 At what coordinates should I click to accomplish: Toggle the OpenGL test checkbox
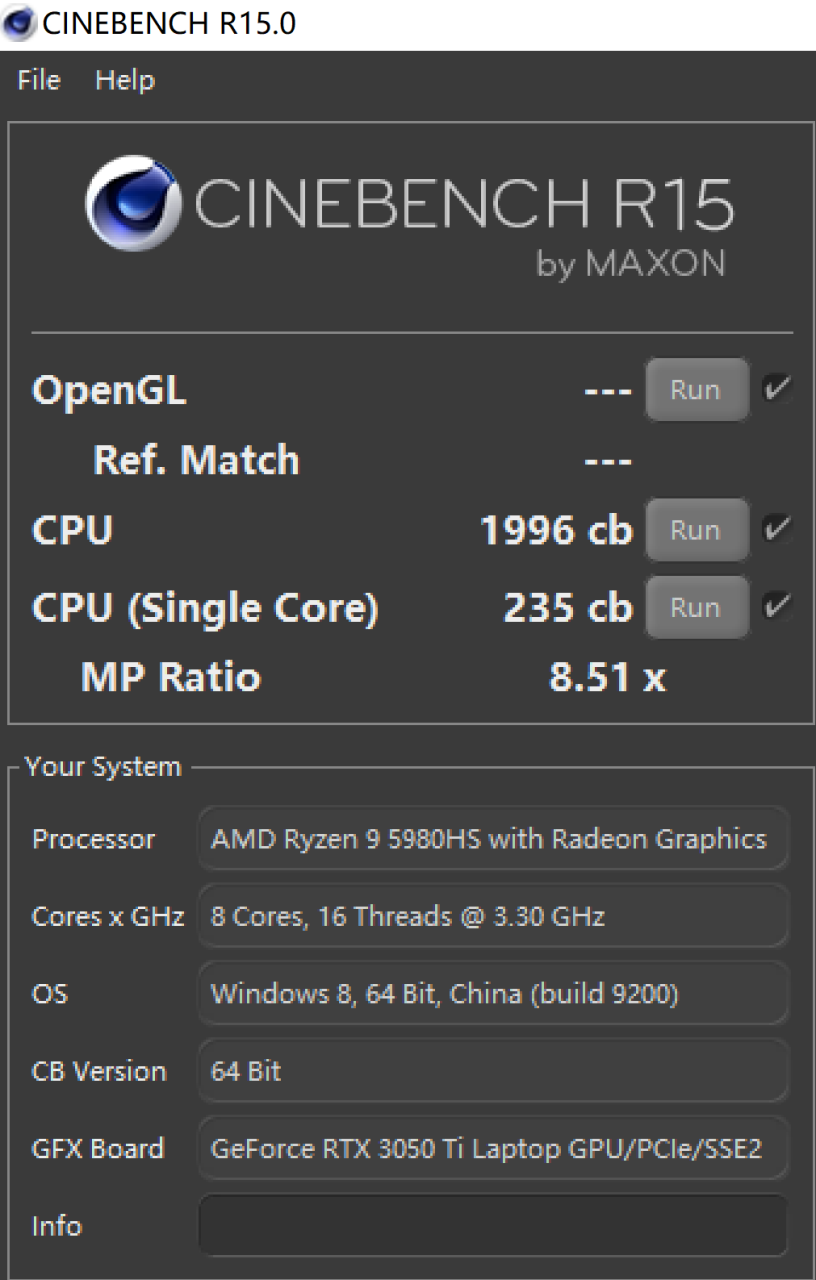tap(776, 389)
